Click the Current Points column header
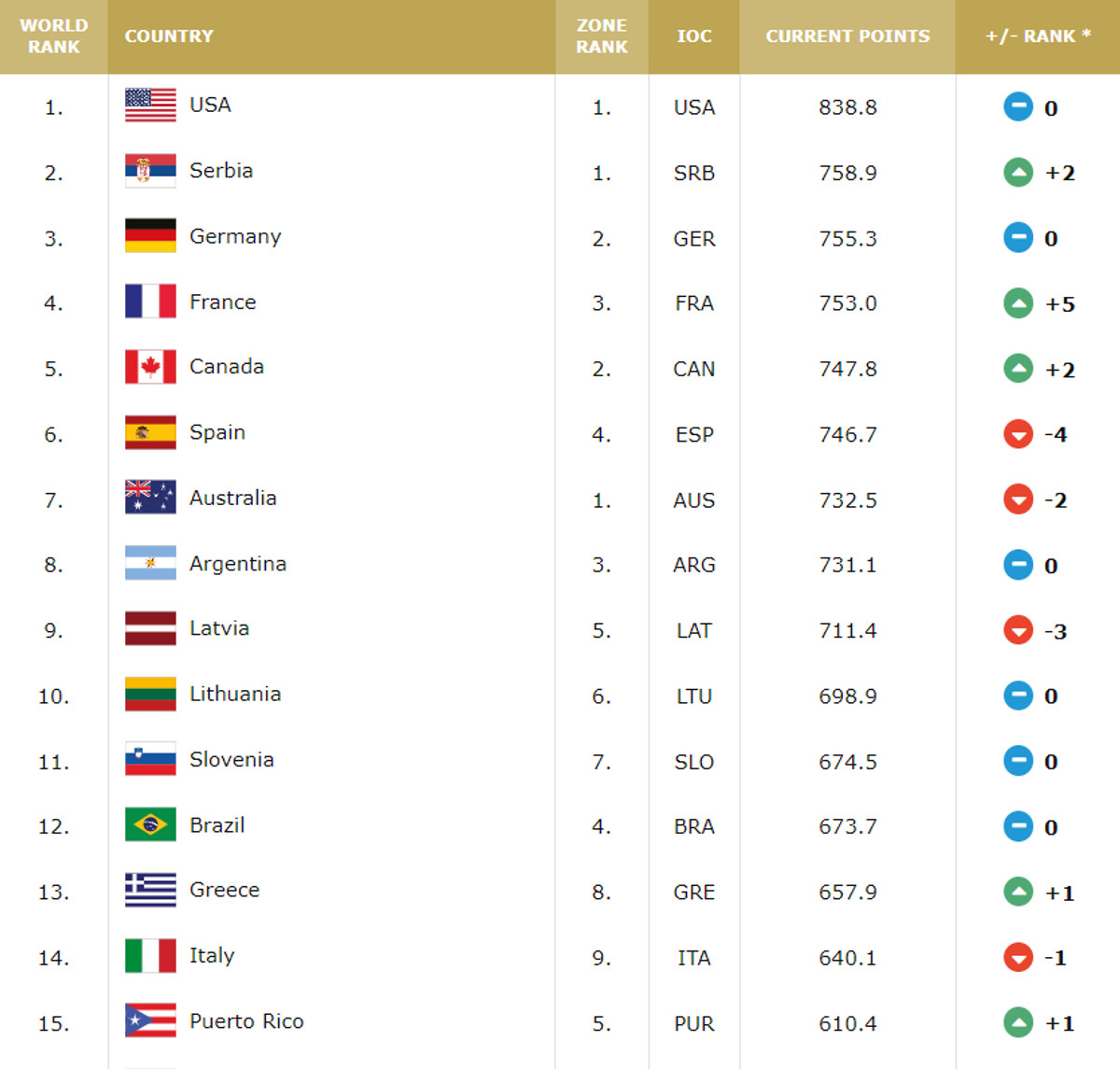 coord(847,36)
